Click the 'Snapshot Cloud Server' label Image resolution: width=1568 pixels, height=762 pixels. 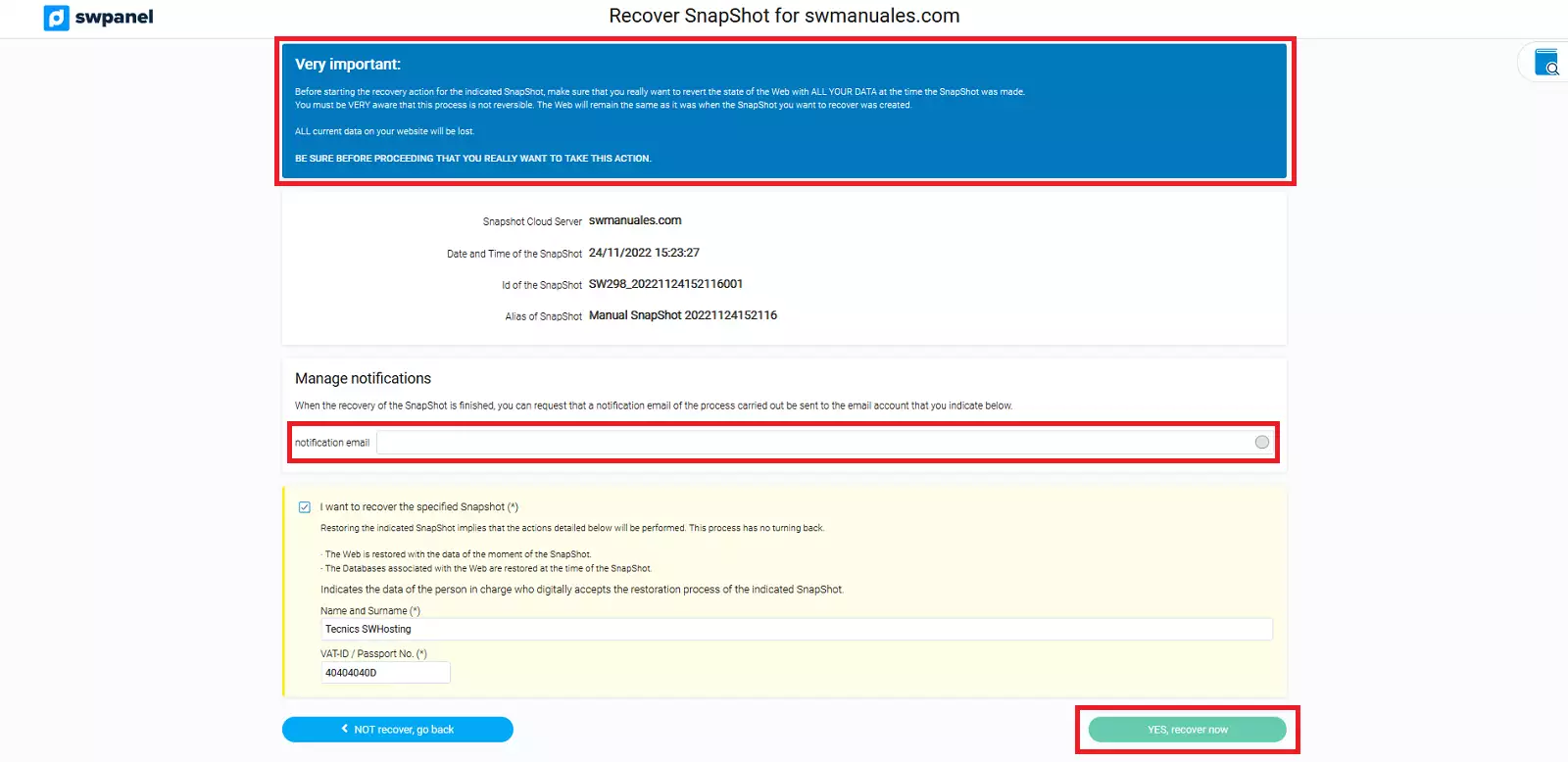[532, 222]
